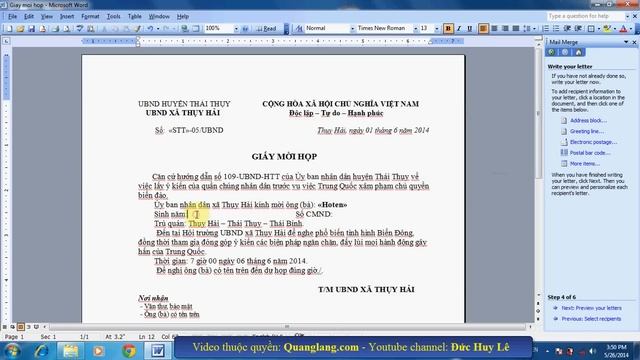The width and height of the screenshot is (640, 360).
Task: Click the Print icon in toolbar
Action: [56, 29]
